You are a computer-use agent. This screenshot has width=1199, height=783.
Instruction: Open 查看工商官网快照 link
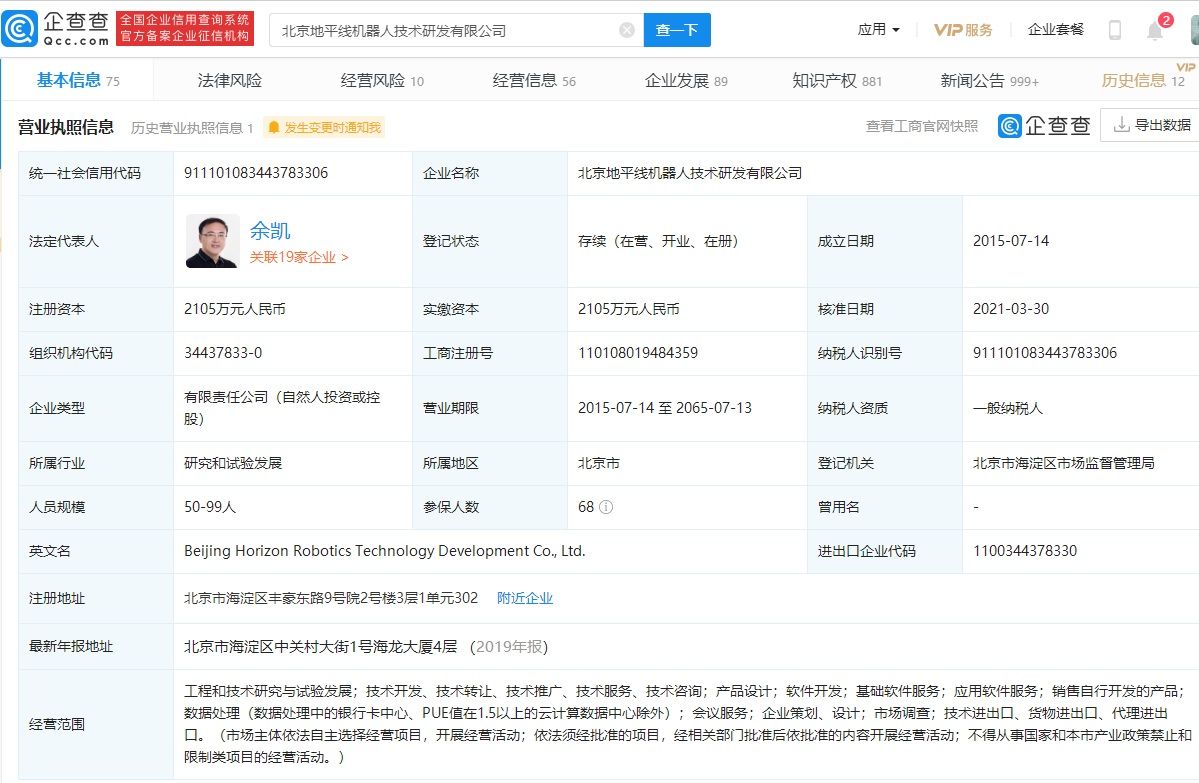(x=921, y=126)
